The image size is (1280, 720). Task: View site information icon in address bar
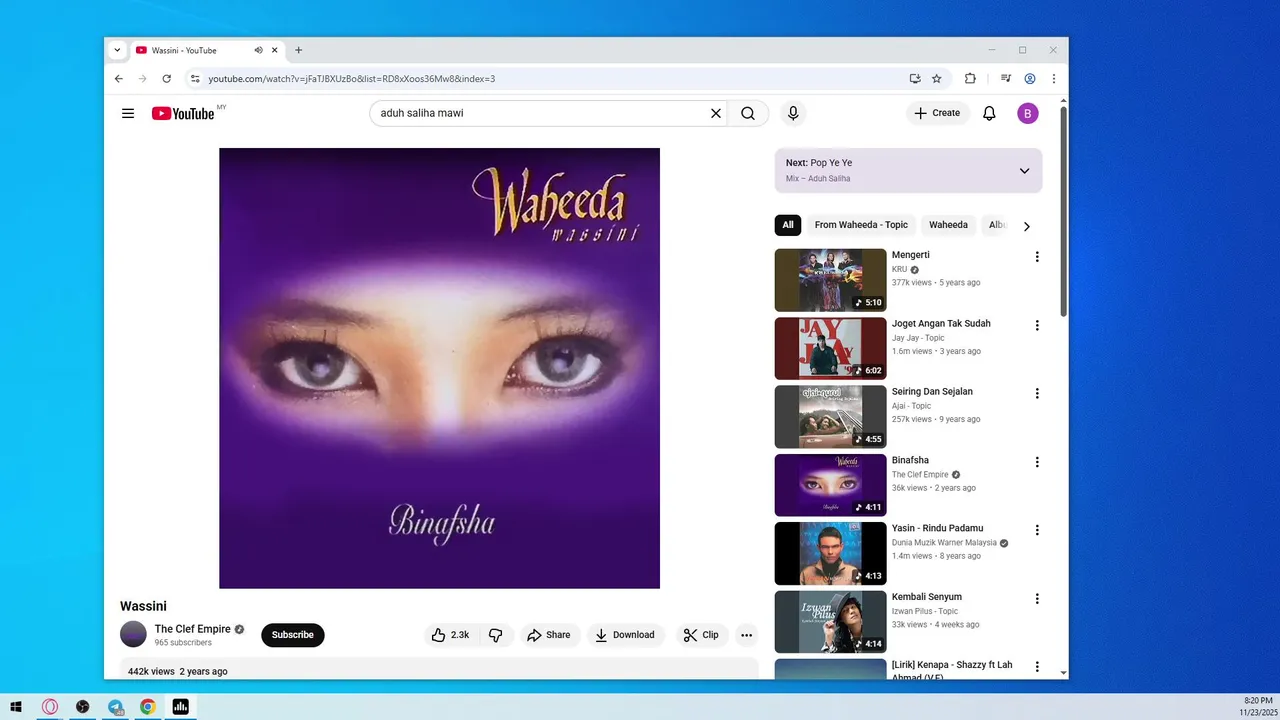(x=195, y=78)
